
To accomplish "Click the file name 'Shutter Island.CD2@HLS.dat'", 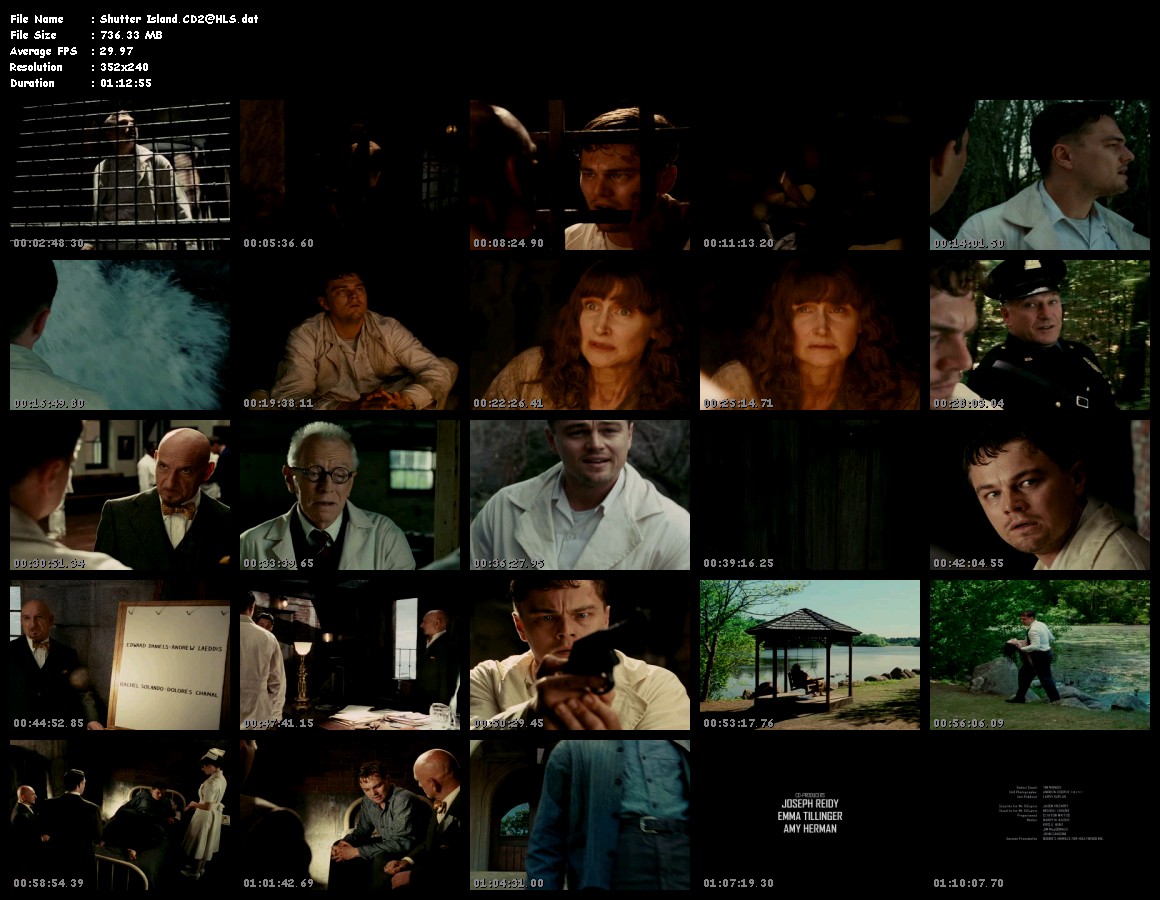I will [x=179, y=19].
